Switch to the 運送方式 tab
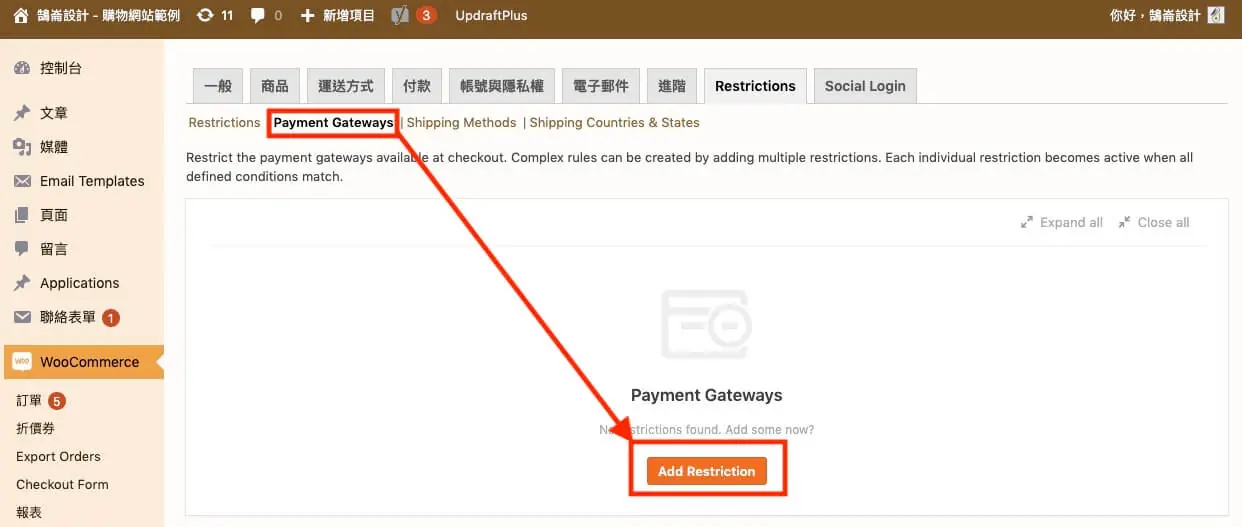 [x=346, y=86]
